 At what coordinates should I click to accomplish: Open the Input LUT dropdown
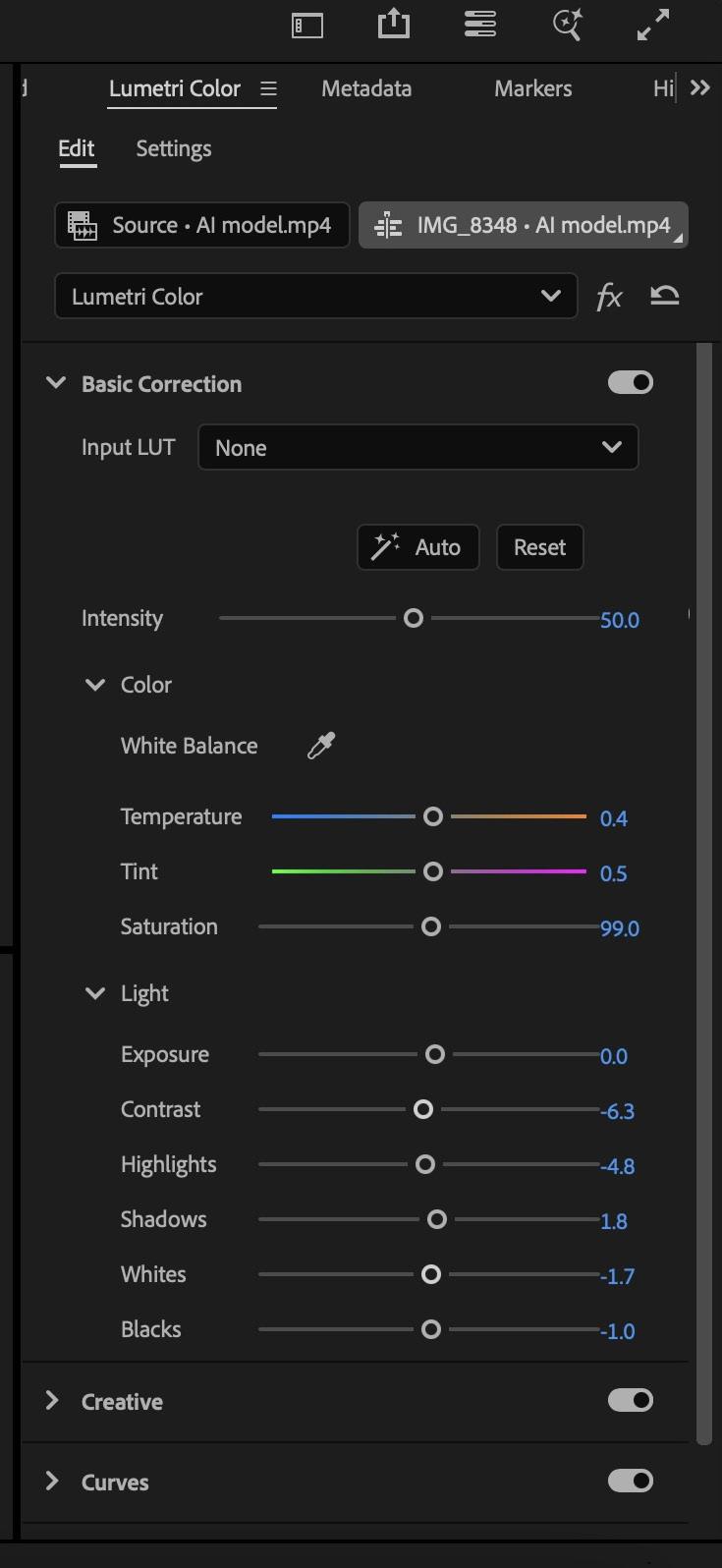[x=417, y=448]
